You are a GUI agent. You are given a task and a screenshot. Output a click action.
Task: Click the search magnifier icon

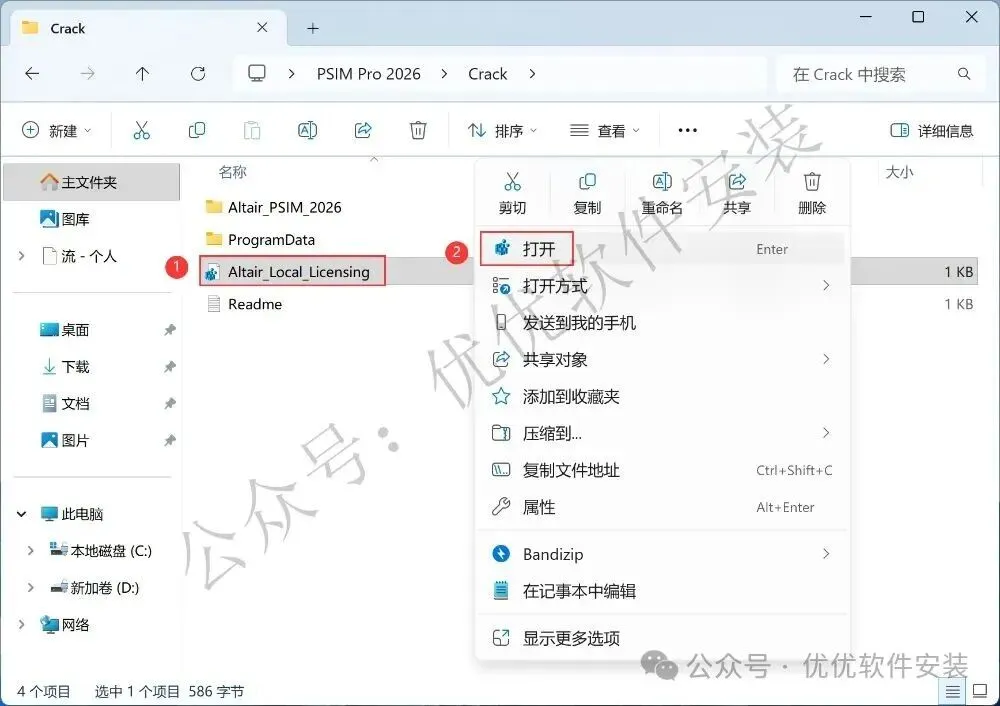pyautogui.click(x=964, y=74)
